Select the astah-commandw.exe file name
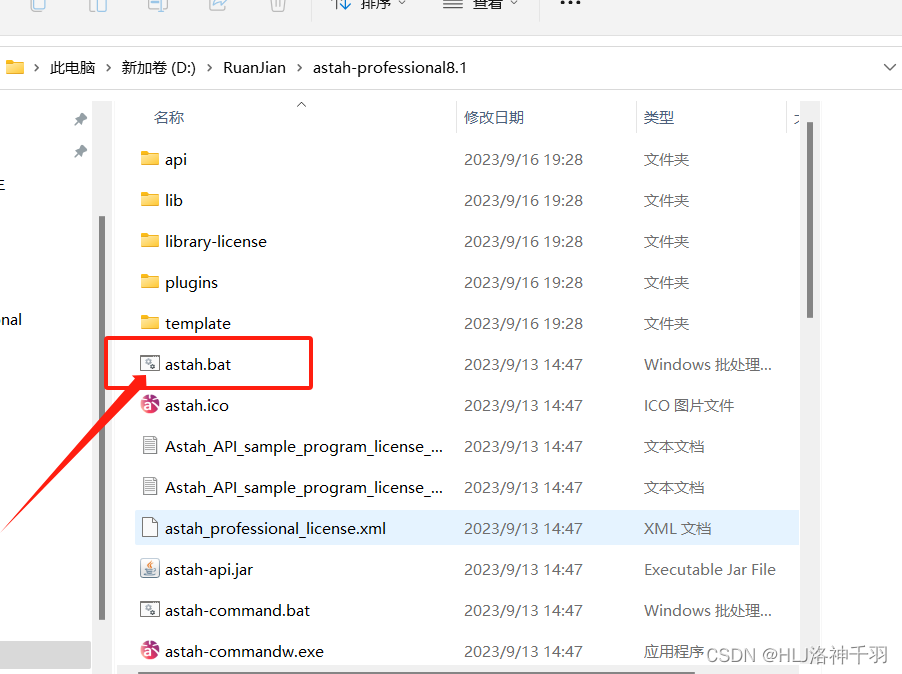Image resolution: width=902 pixels, height=674 pixels. tap(244, 652)
